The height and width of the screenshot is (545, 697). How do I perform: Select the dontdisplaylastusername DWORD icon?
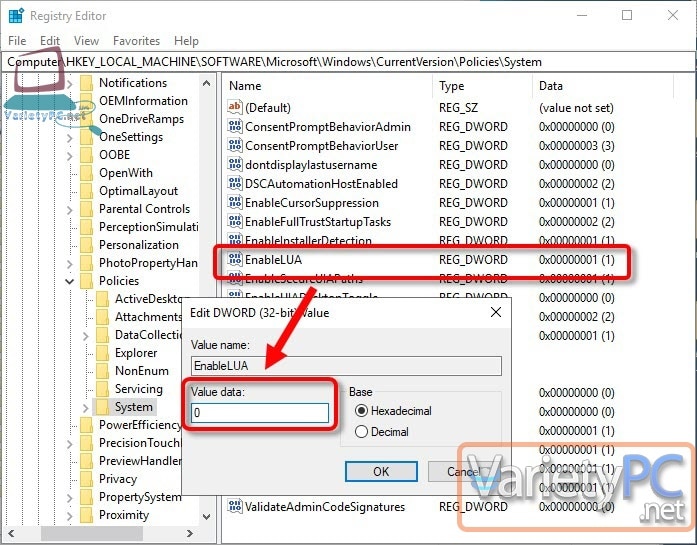tap(235, 164)
